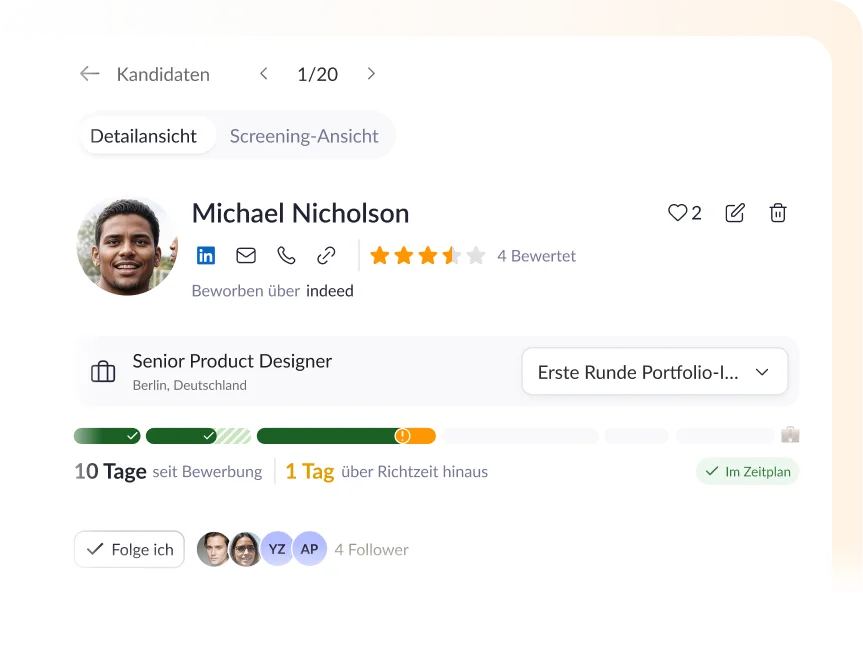Go to next candidate chevron
This screenshot has width=863, height=647.
coord(371,74)
